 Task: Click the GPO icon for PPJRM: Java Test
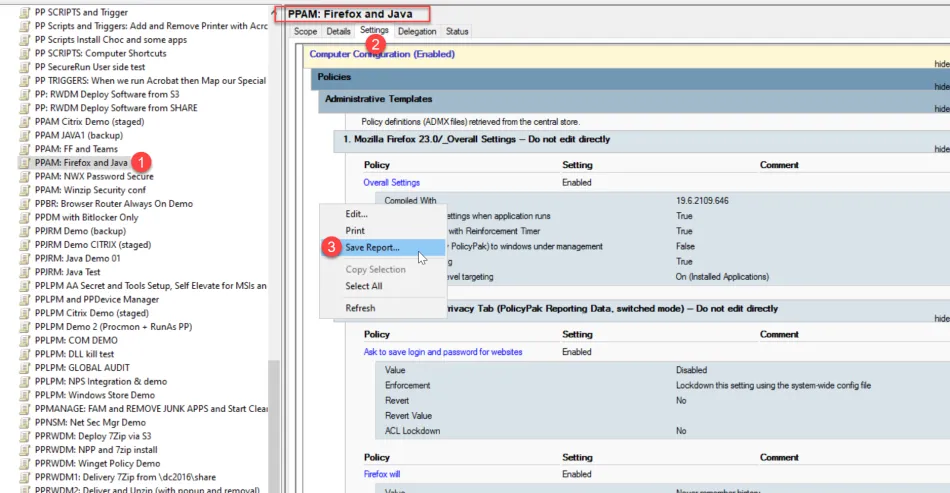pos(25,271)
